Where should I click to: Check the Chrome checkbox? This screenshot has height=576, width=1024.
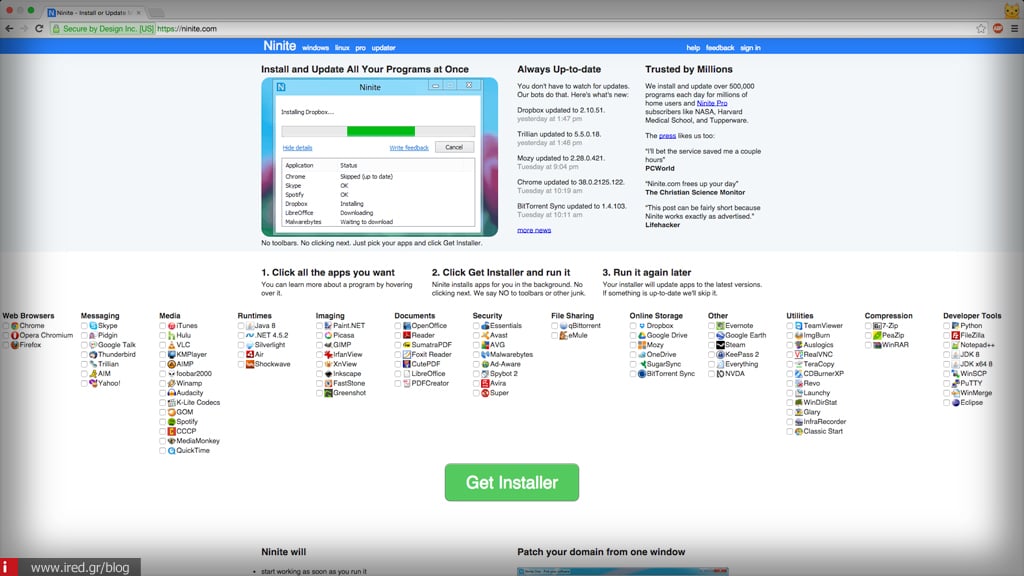[x=6, y=326]
